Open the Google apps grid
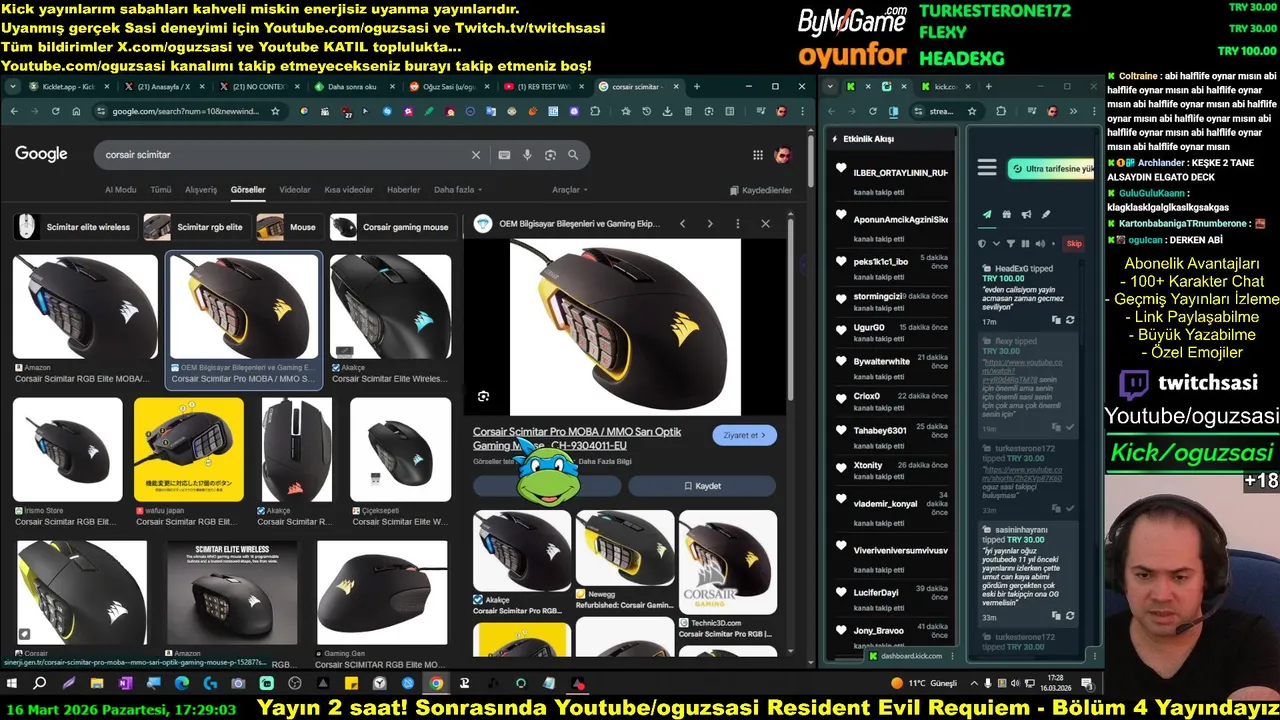The width and height of the screenshot is (1280, 720). click(x=758, y=155)
